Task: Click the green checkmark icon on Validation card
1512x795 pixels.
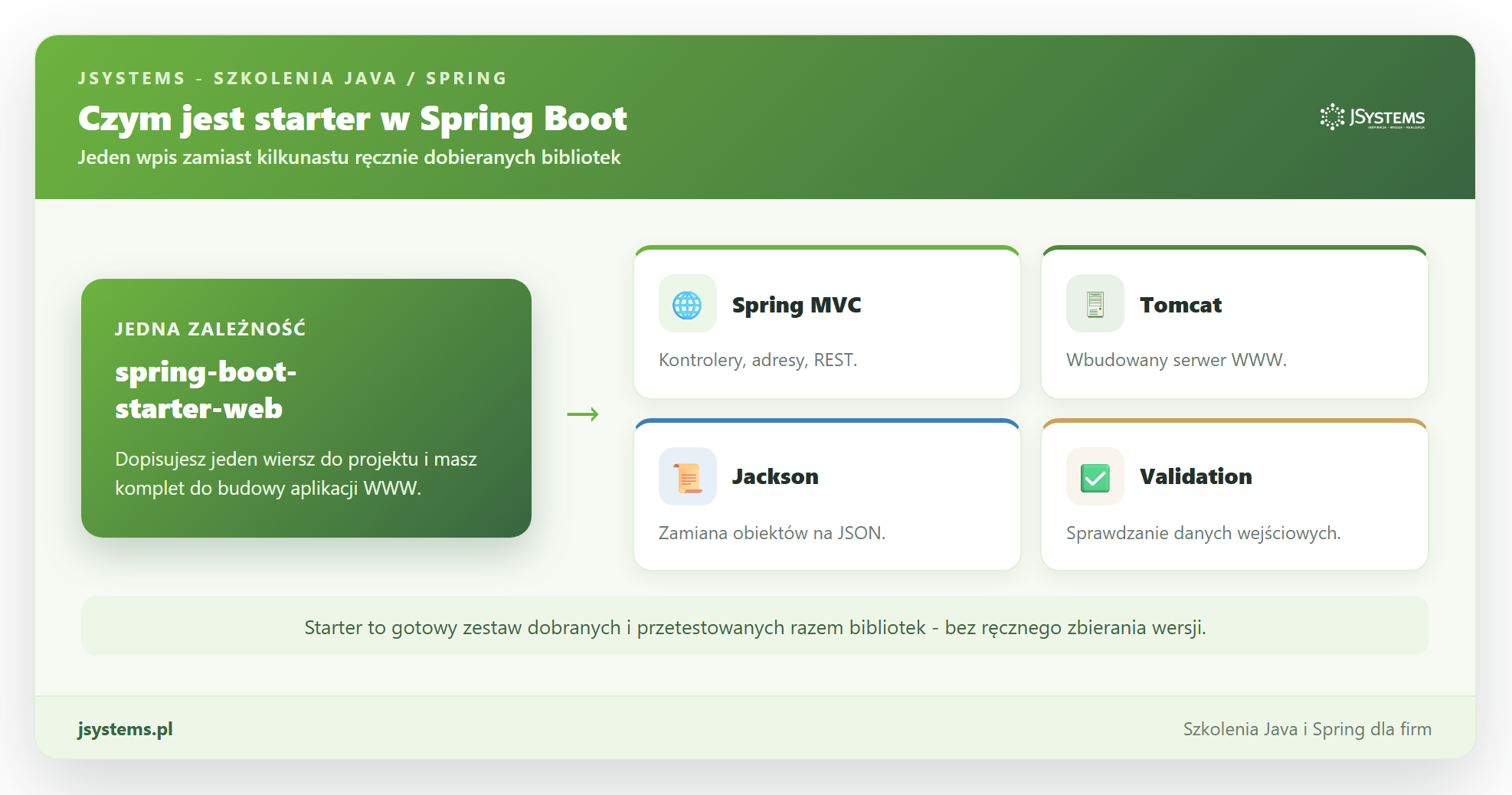Action: coord(1095,477)
